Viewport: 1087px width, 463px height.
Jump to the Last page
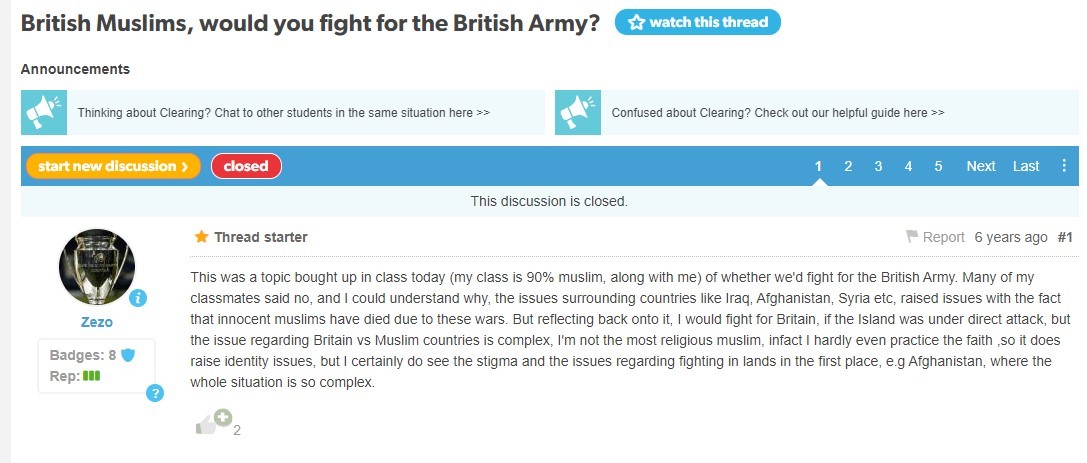coord(1026,166)
